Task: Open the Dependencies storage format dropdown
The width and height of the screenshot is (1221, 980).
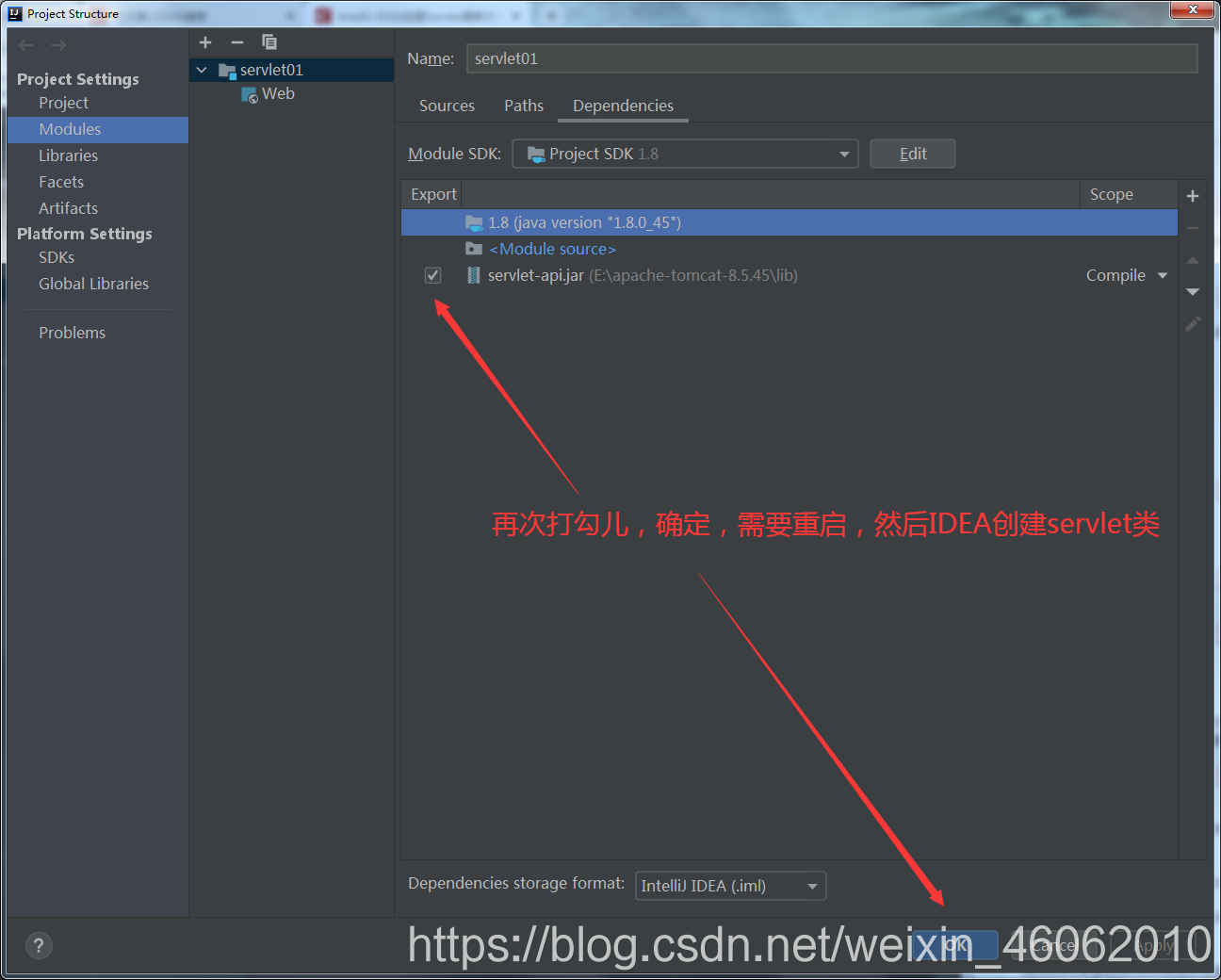Action: (x=731, y=886)
